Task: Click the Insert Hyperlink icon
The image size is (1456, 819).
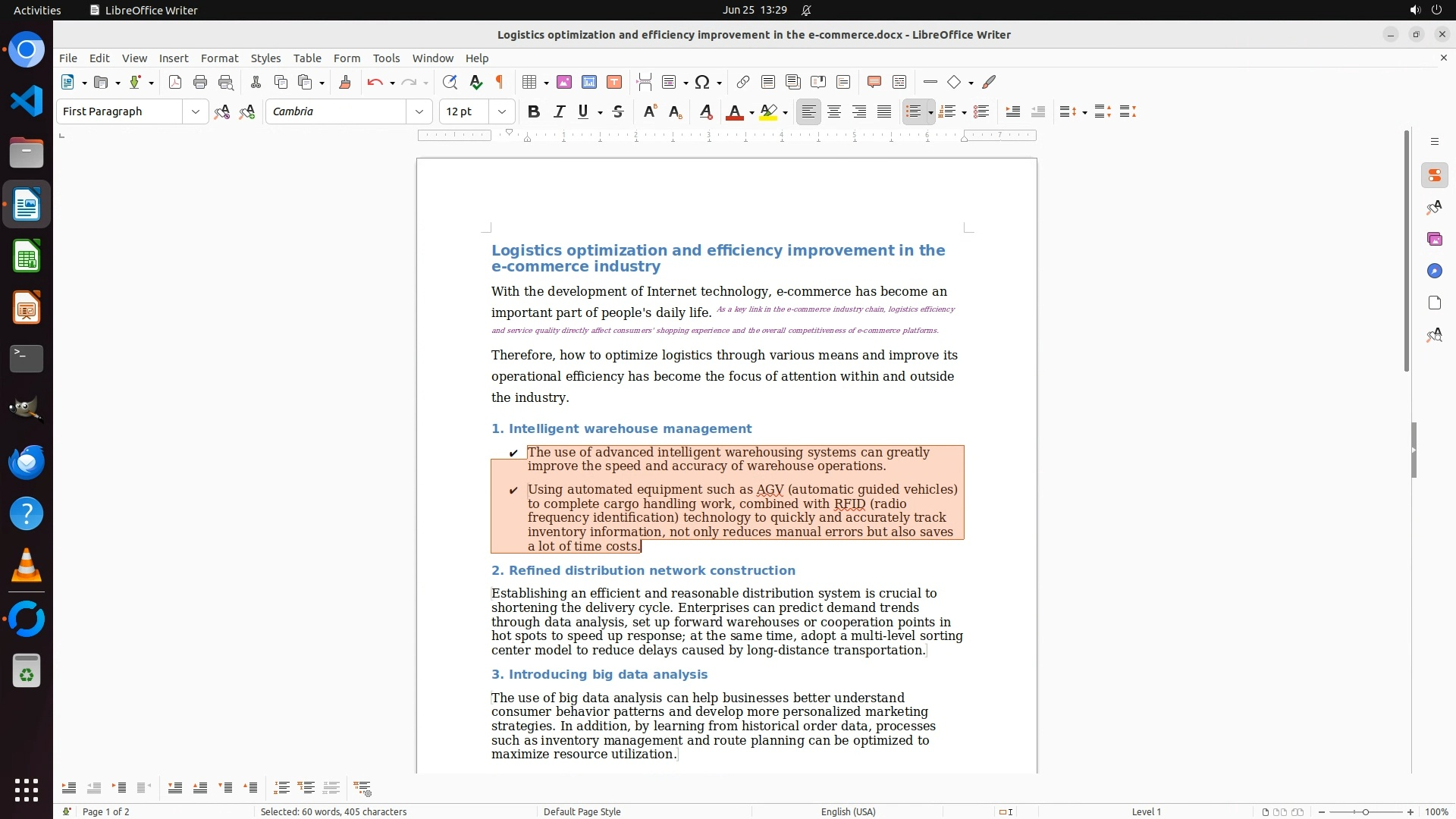Action: coord(742,82)
